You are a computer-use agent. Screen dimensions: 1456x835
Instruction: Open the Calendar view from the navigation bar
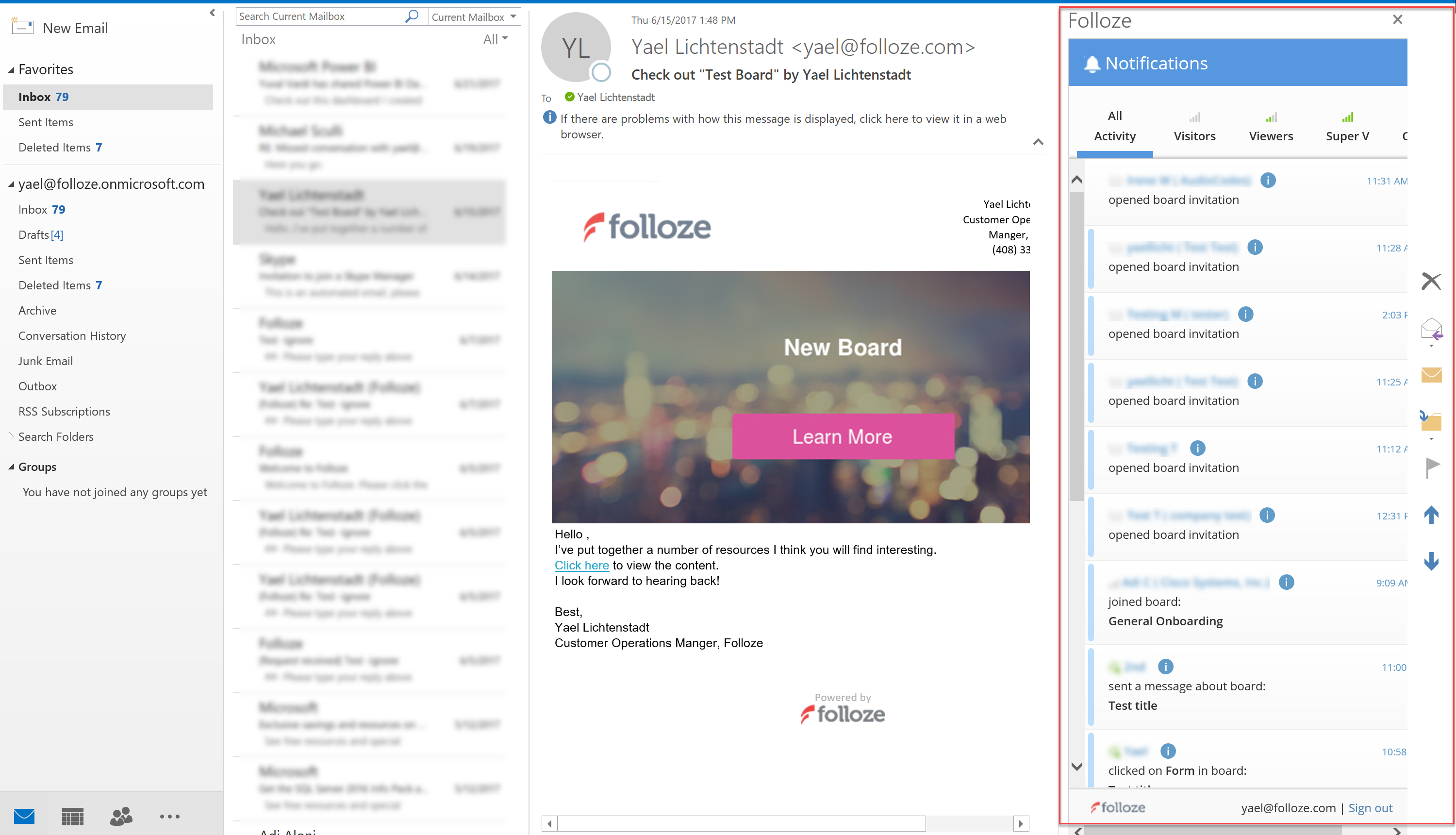click(72, 817)
